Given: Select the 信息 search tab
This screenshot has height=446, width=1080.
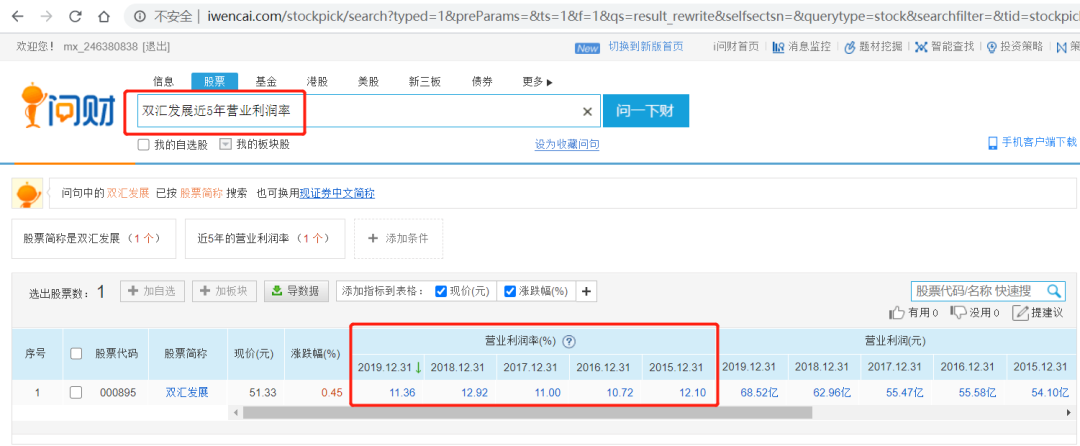Looking at the screenshot, I should tap(163, 82).
